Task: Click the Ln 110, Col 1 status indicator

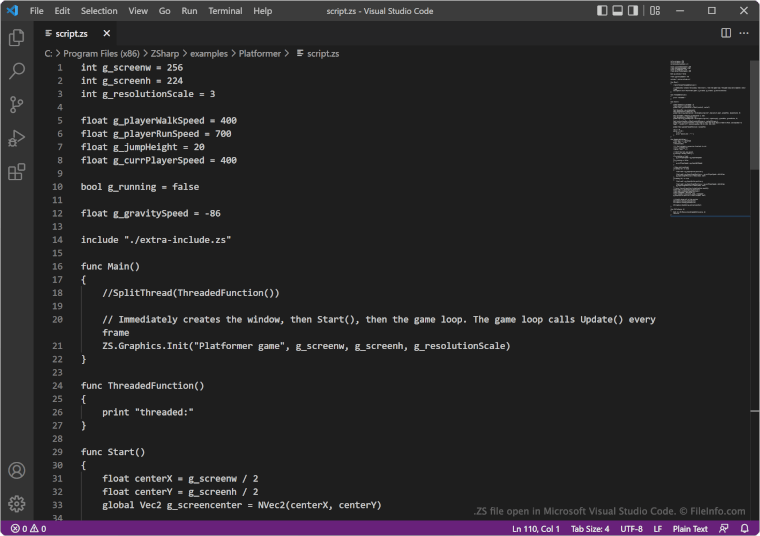Action: pos(535,528)
